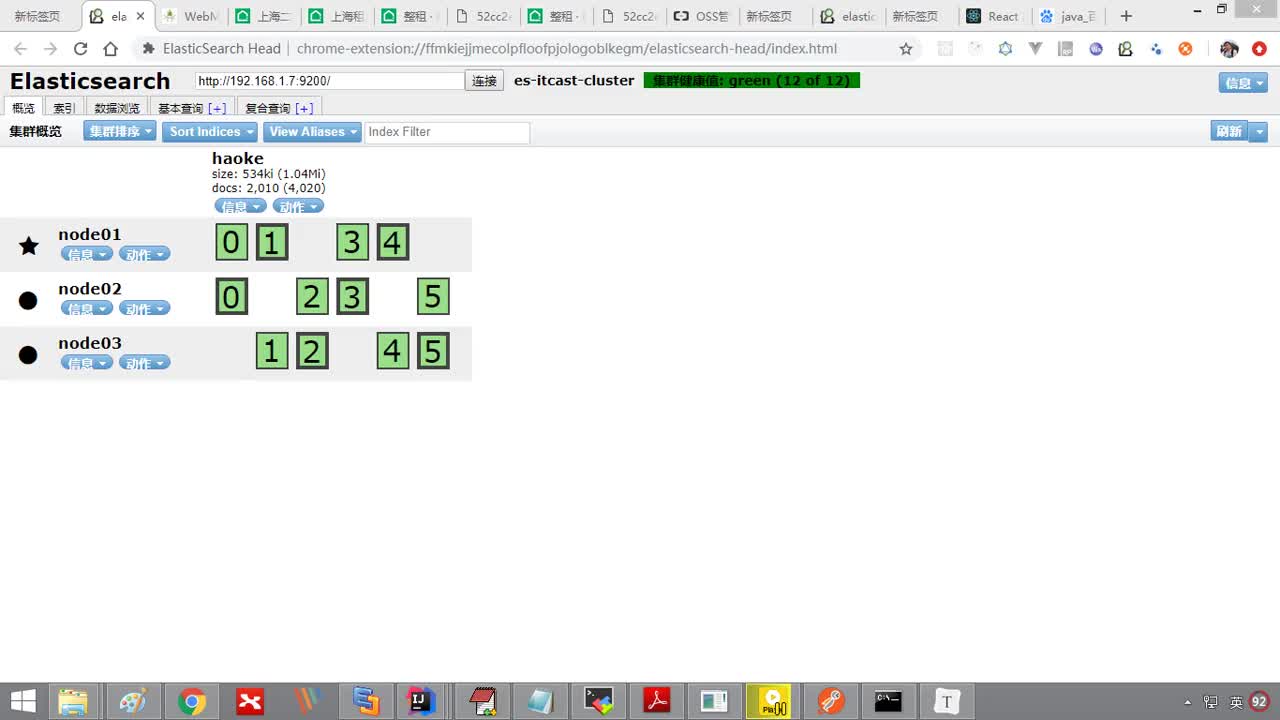1280x720 pixels.
Task: Open the haoke index 信息 dropdown
Action: (x=240, y=207)
